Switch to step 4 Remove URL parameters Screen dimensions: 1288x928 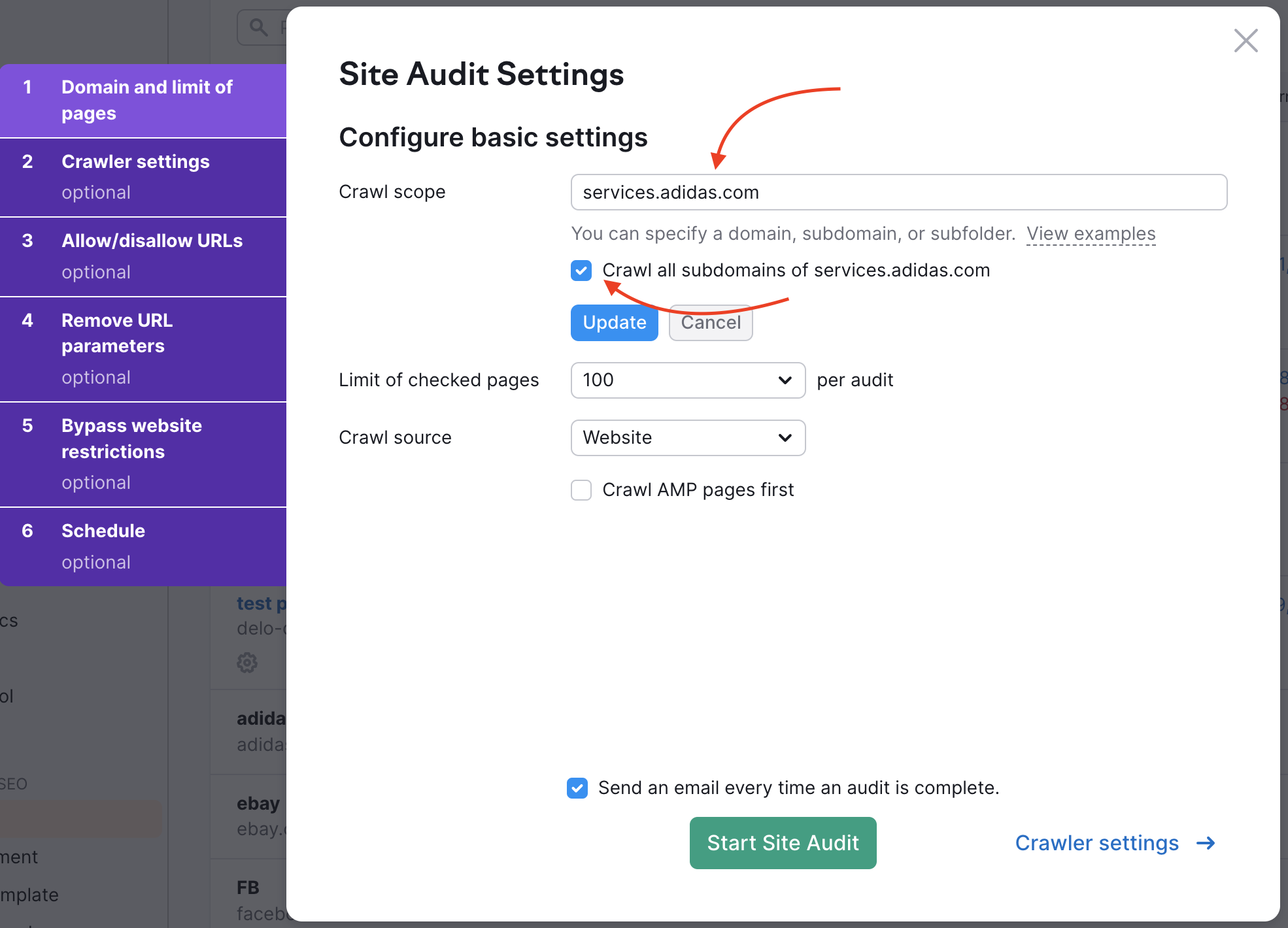click(143, 349)
